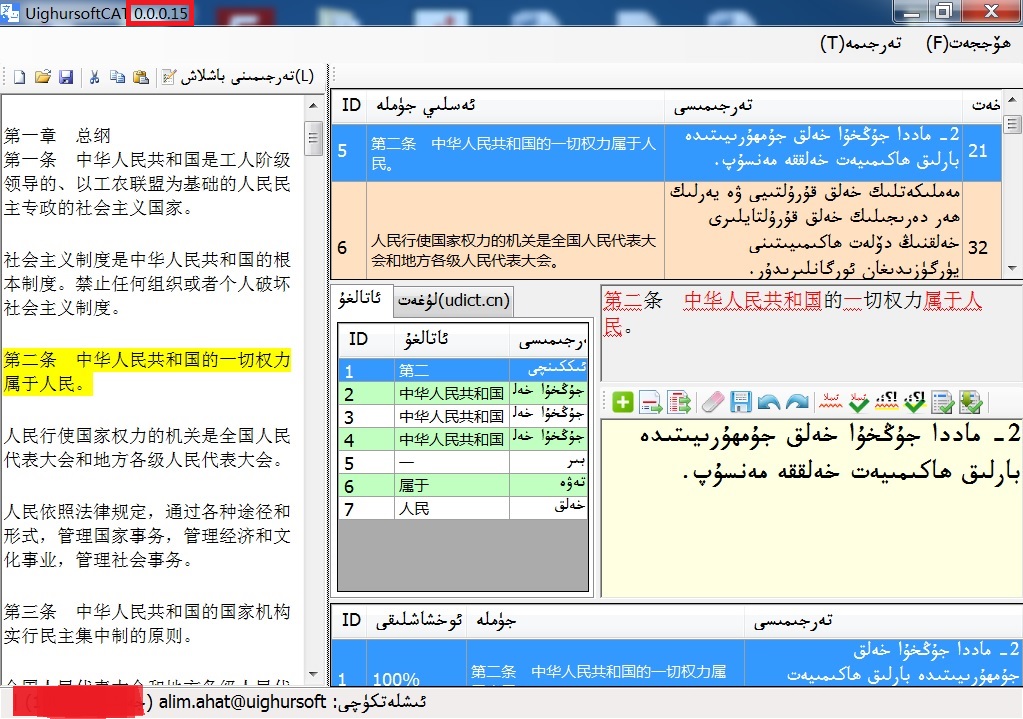
Task: Switch to the udict.cn dictionary tab
Action: click(x=453, y=301)
